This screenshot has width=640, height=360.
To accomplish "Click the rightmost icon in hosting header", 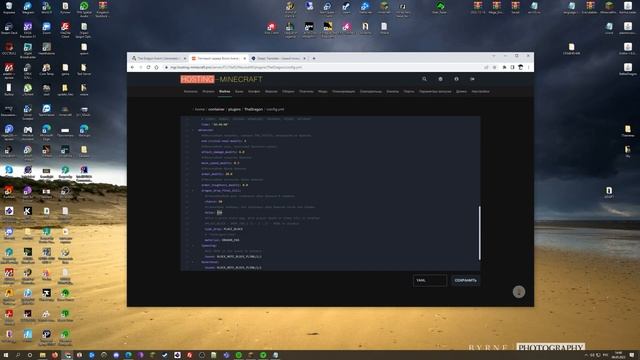I will [472, 79].
